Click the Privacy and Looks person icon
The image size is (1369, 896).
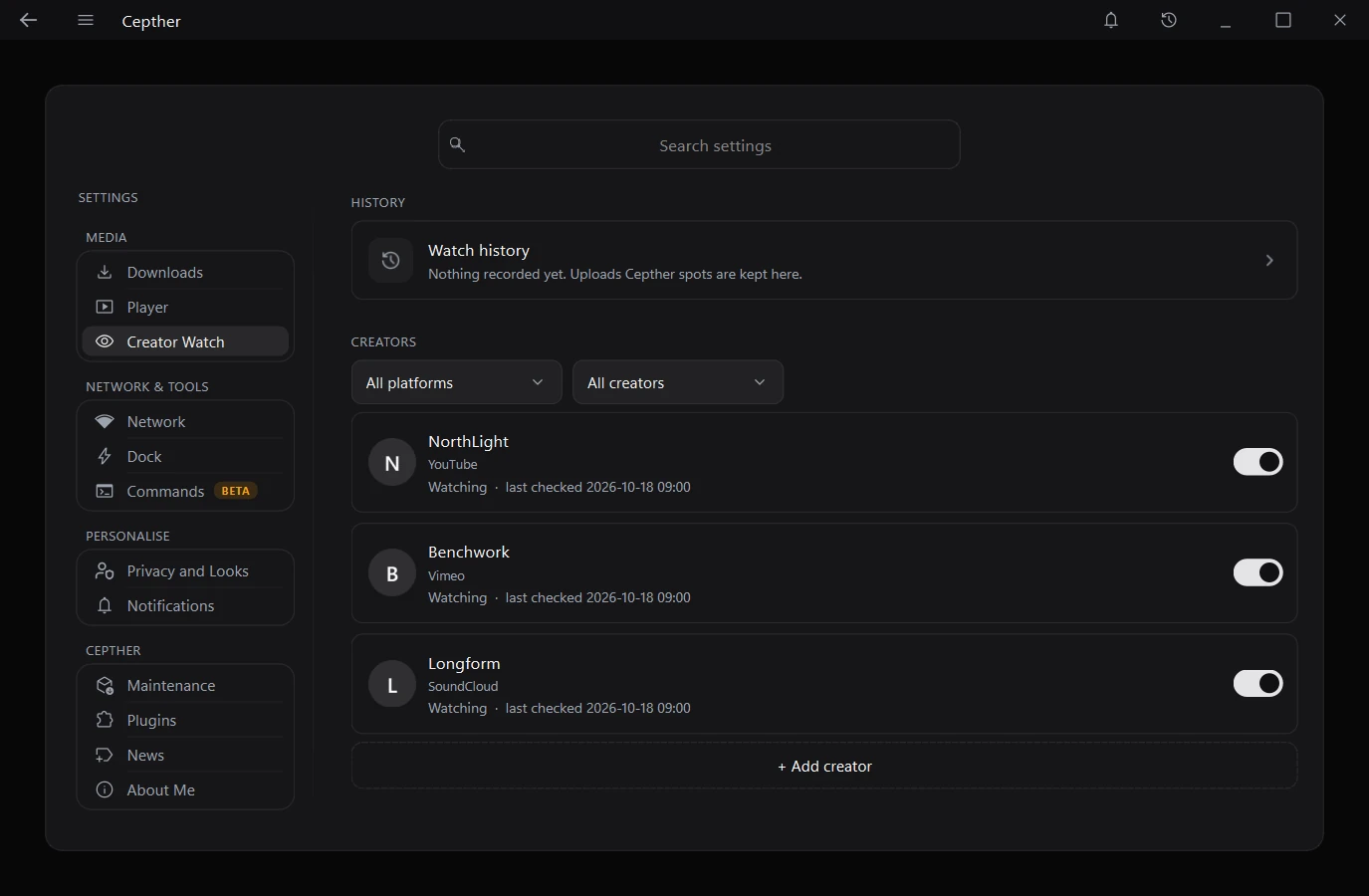pos(105,570)
